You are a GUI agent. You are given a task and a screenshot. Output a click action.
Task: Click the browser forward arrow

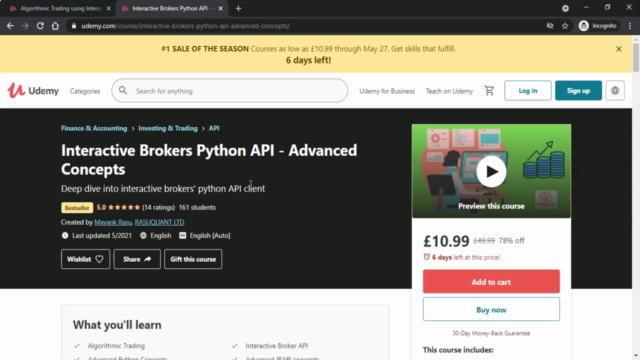click(x=25, y=26)
